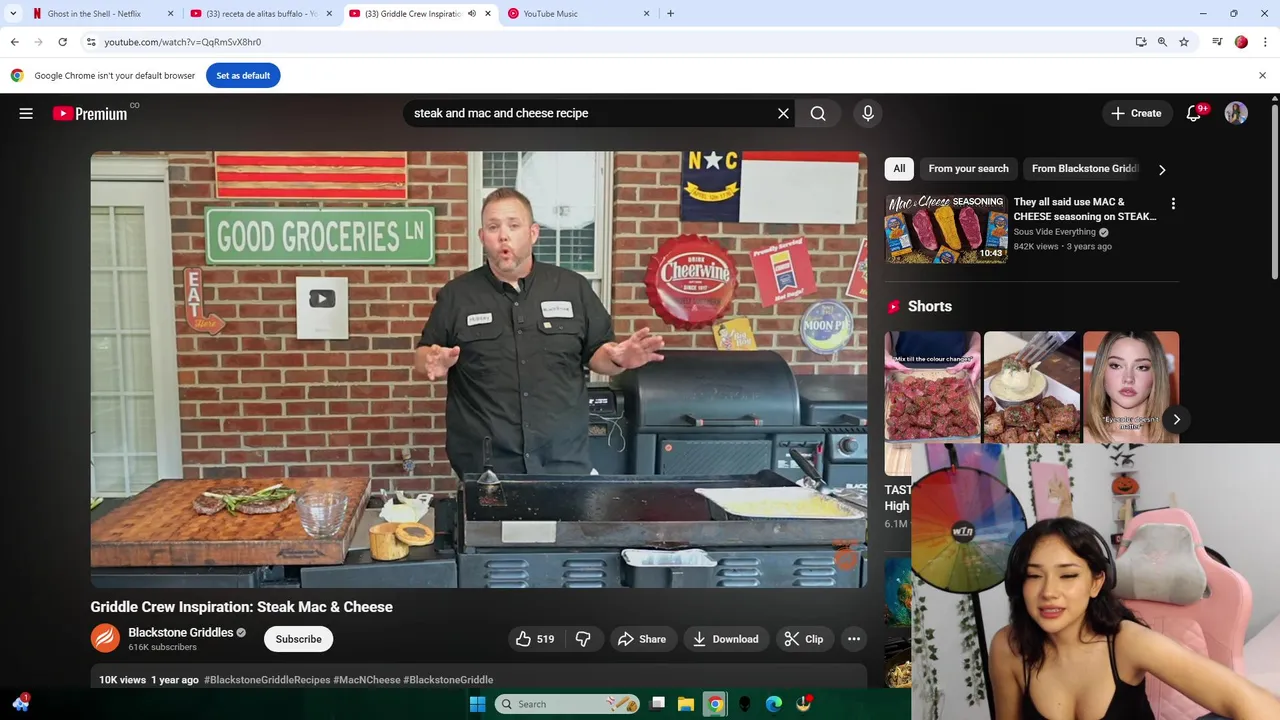
Task: Close the Griddle Crew Inspiration tab
Action: coord(488,14)
